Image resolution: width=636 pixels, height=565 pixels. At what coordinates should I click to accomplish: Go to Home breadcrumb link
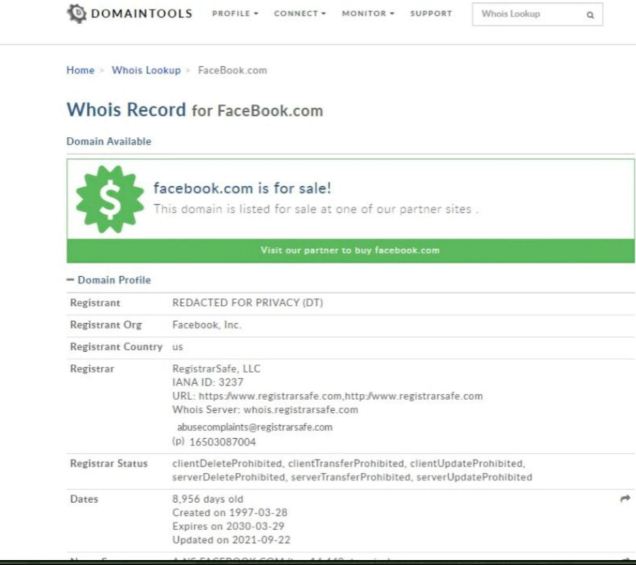coord(80,70)
